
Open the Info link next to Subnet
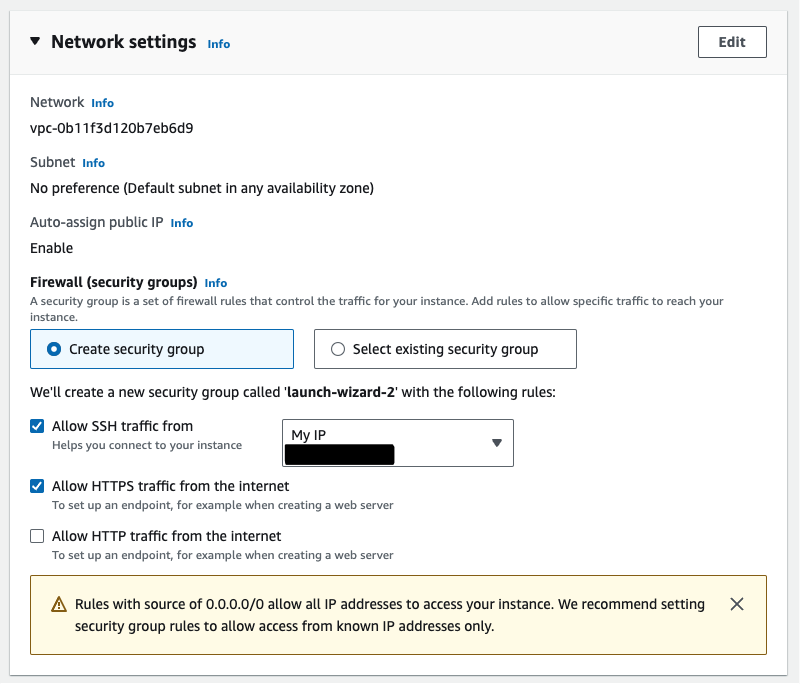point(93,163)
